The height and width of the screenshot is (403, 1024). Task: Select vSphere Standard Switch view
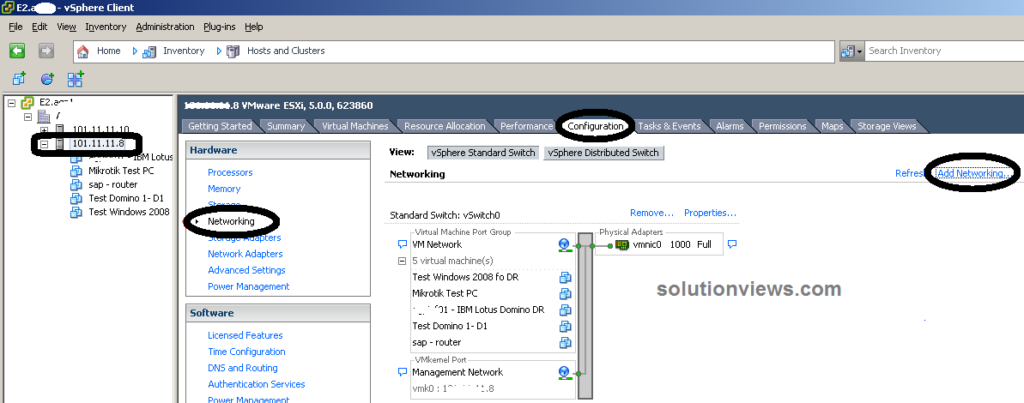coord(483,153)
